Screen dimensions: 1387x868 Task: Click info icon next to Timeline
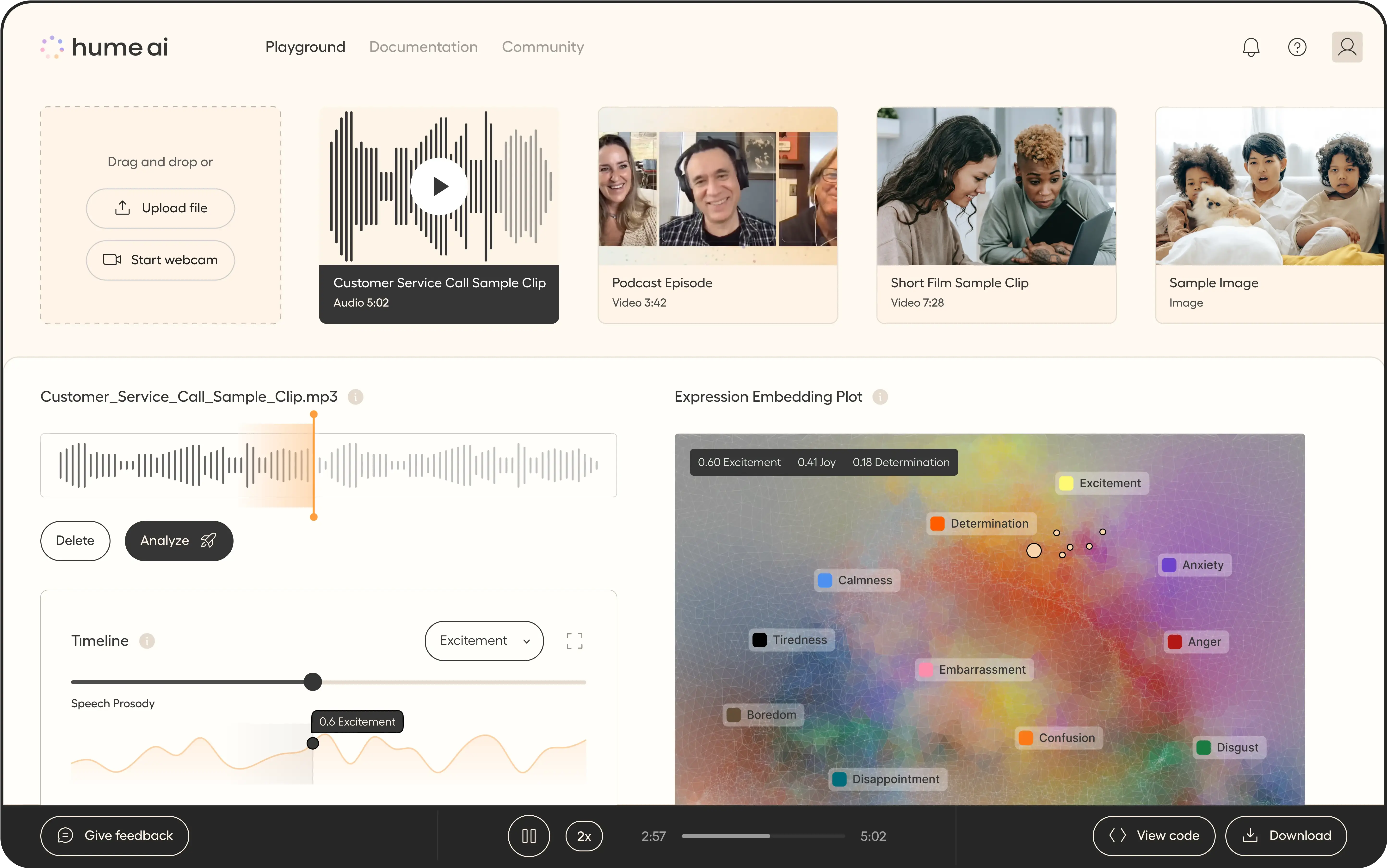pyautogui.click(x=147, y=641)
